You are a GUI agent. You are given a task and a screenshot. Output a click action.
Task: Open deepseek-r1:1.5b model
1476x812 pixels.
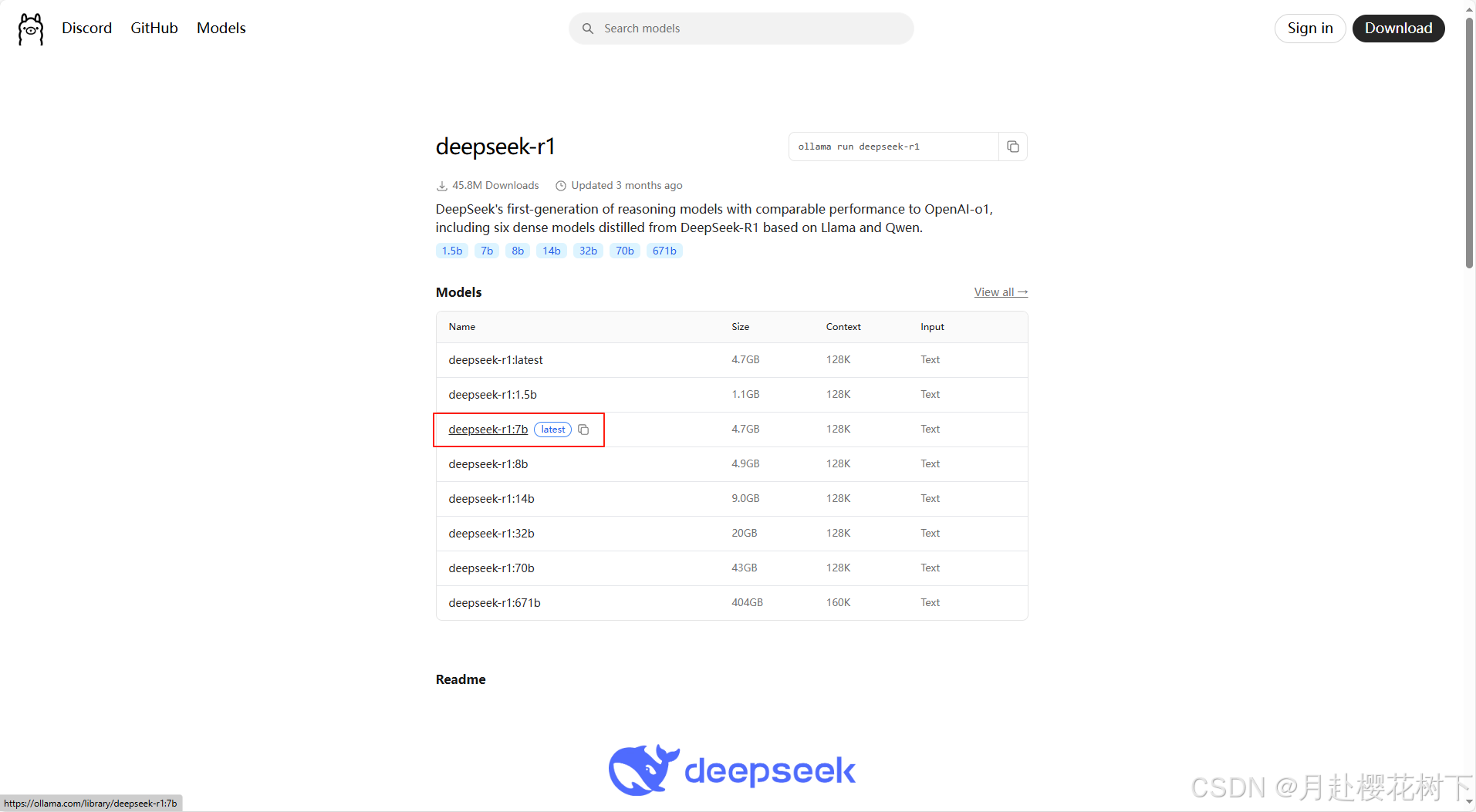tap(492, 395)
